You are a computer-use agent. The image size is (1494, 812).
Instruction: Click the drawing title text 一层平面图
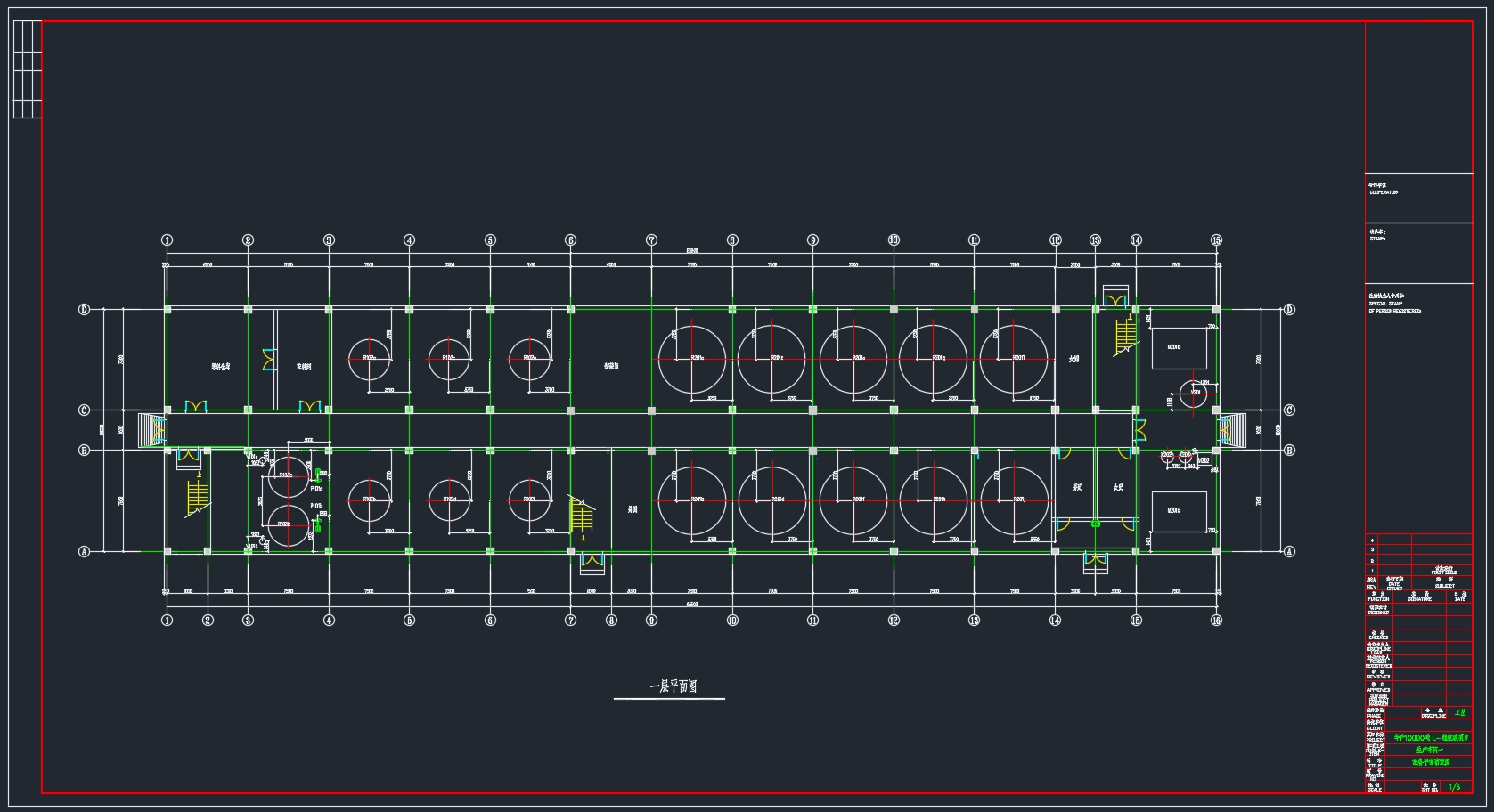673,686
